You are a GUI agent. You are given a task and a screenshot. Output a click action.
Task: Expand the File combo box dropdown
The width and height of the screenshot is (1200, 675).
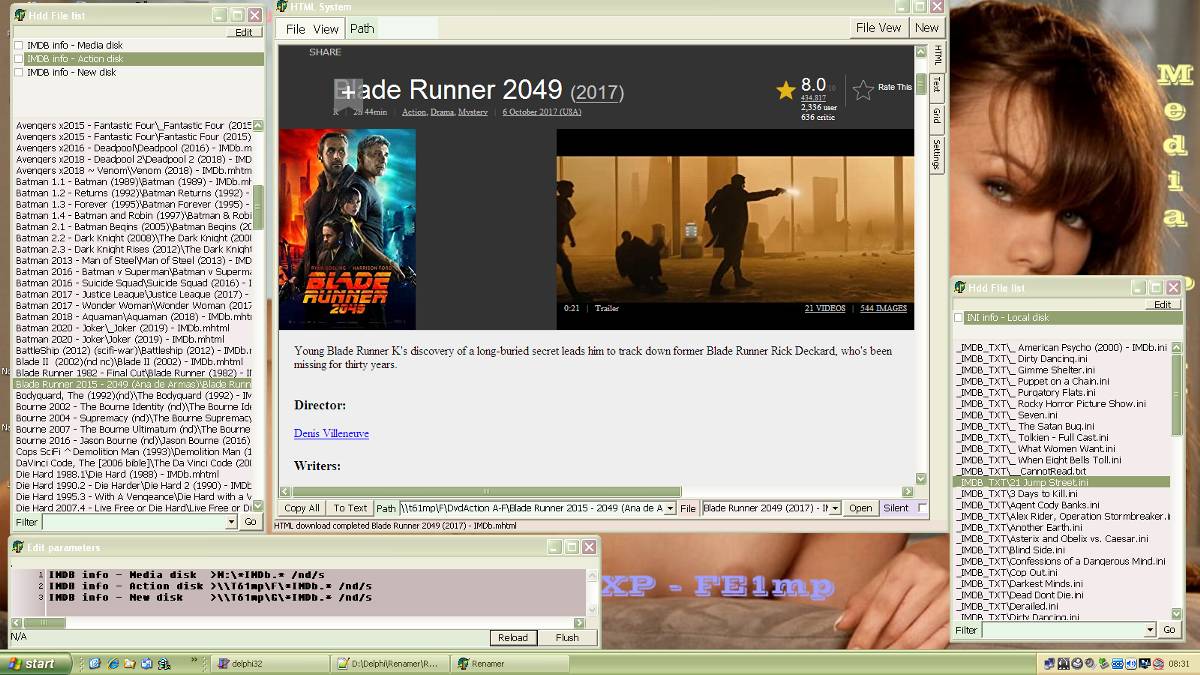pyautogui.click(x=835, y=508)
